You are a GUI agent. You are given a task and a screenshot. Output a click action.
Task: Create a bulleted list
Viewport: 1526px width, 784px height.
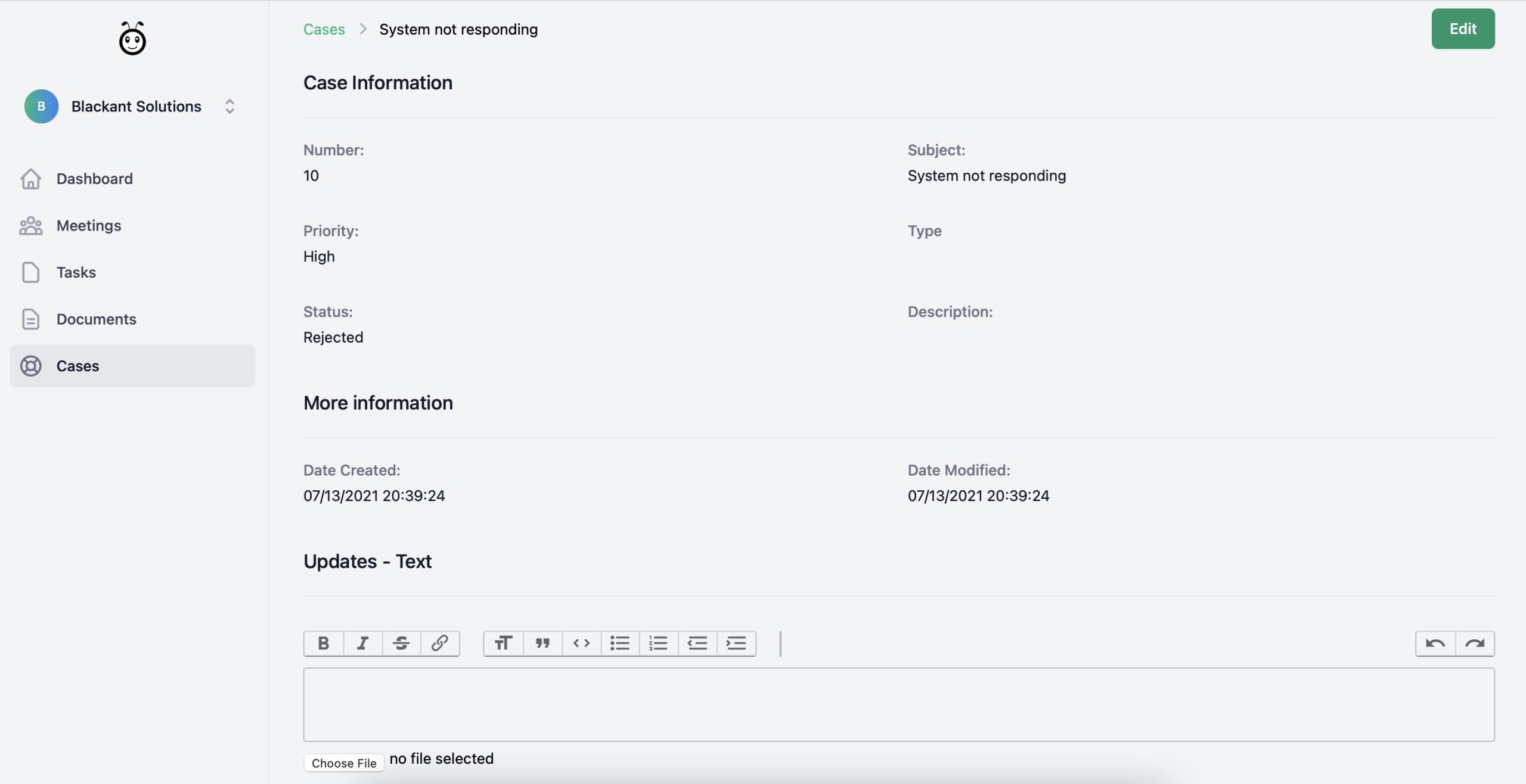(x=620, y=643)
